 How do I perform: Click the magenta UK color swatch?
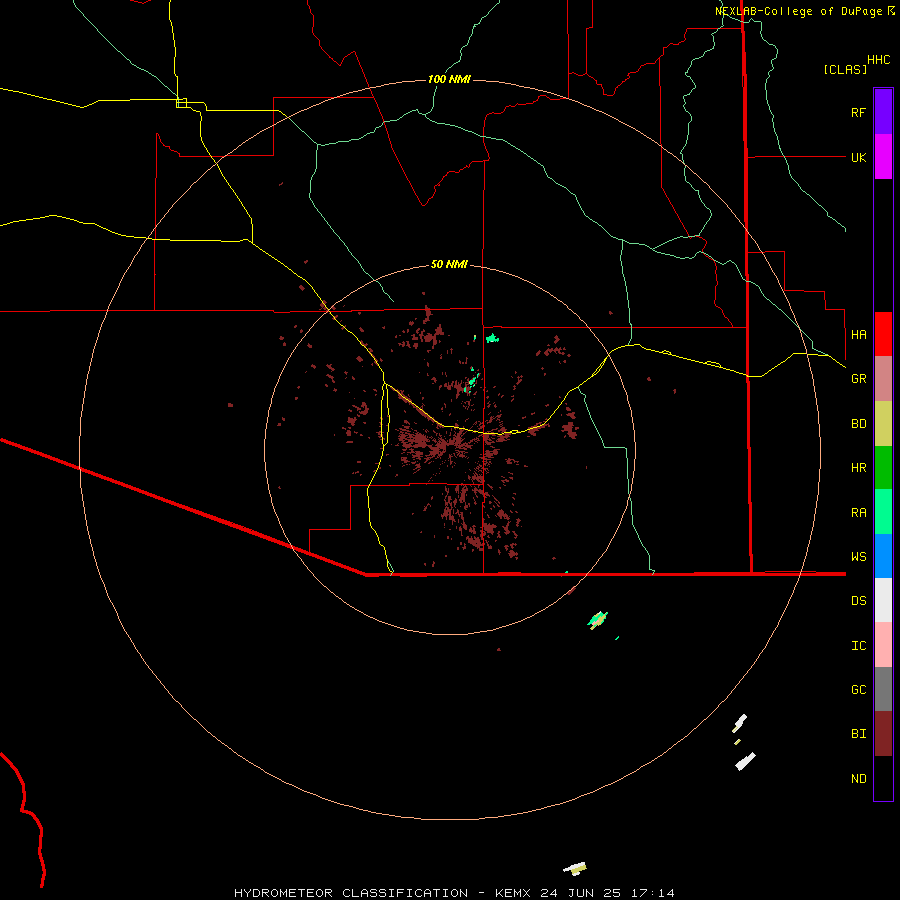[883, 157]
